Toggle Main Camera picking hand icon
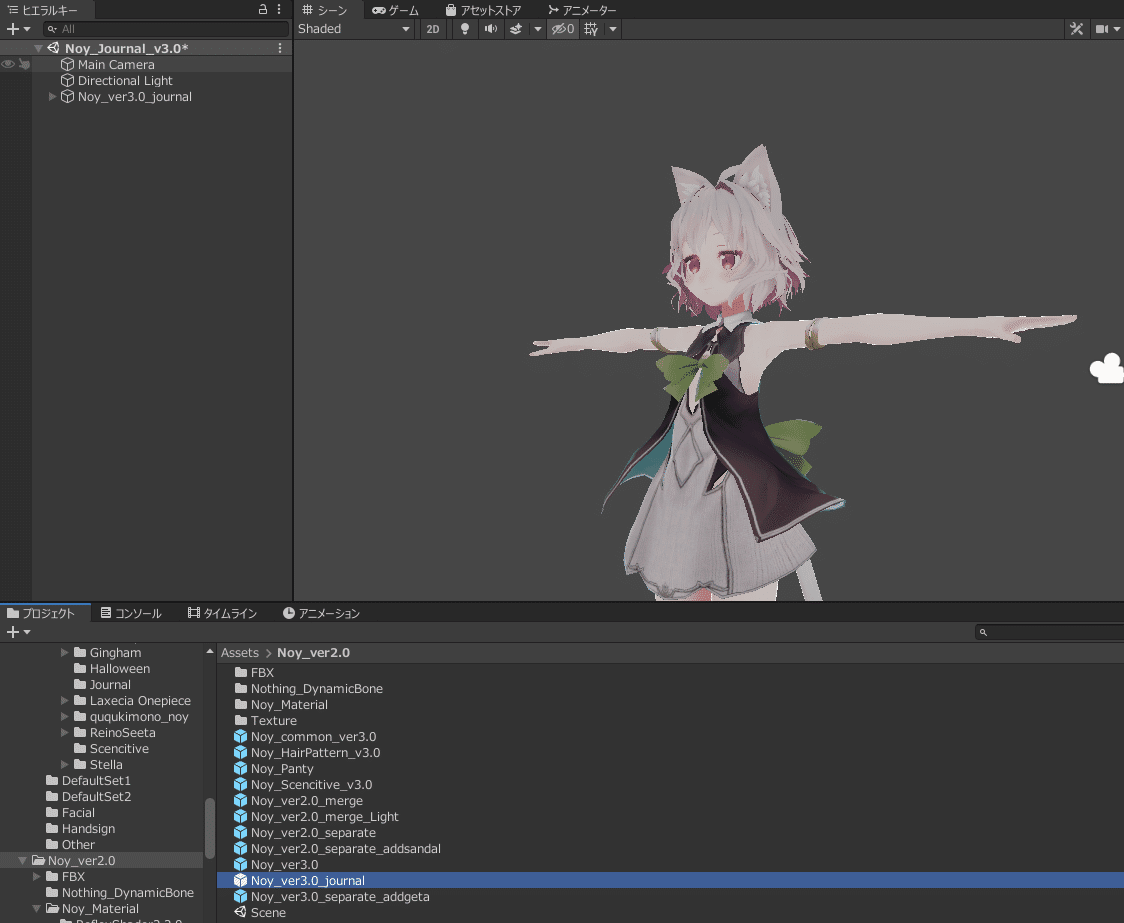The image size is (1124, 923). [24, 64]
